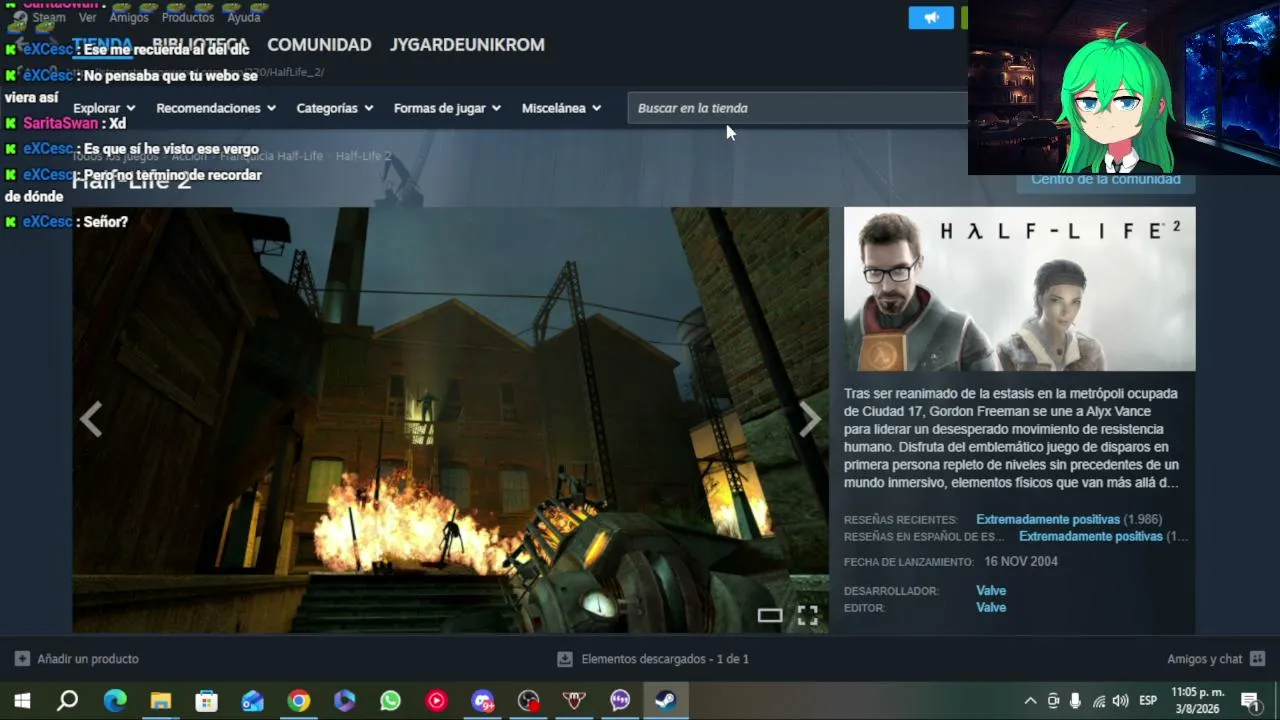Click the Half-Life 2 gameplay screenshot
This screenshot has height=720, width=1280.
pos(450,420)
